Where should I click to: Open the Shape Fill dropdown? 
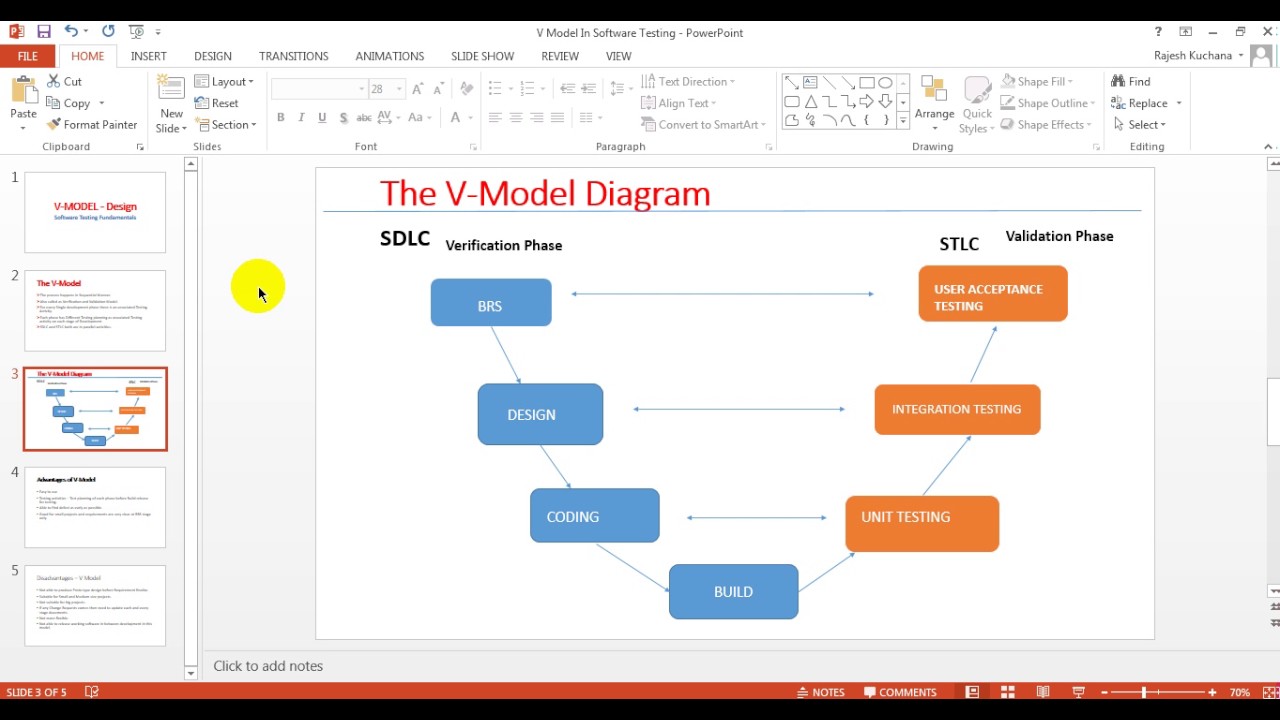[x=1037, y=81]
